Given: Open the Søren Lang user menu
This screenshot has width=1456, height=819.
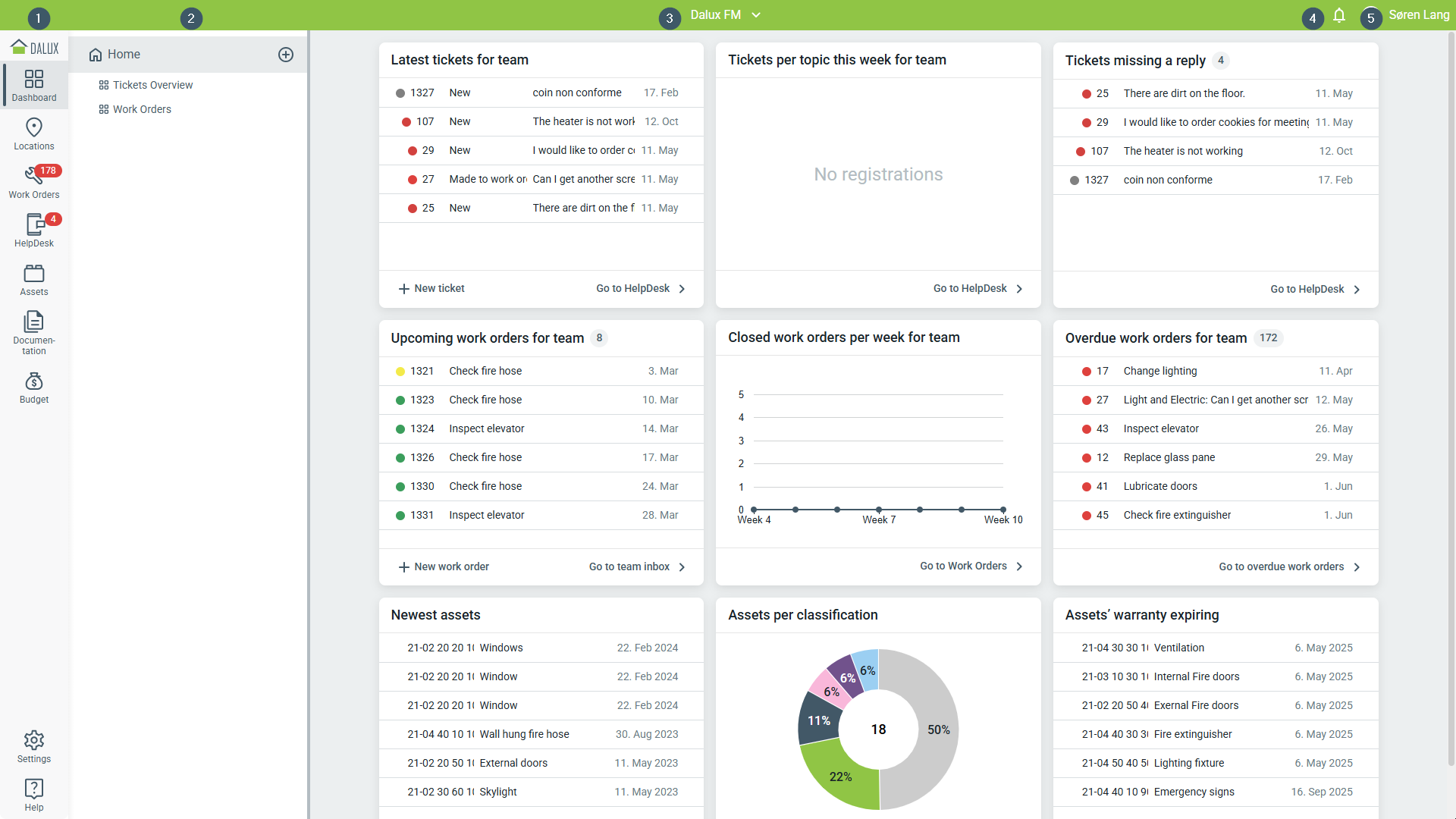Looking at the screenshot, I should click(1418, 15).
